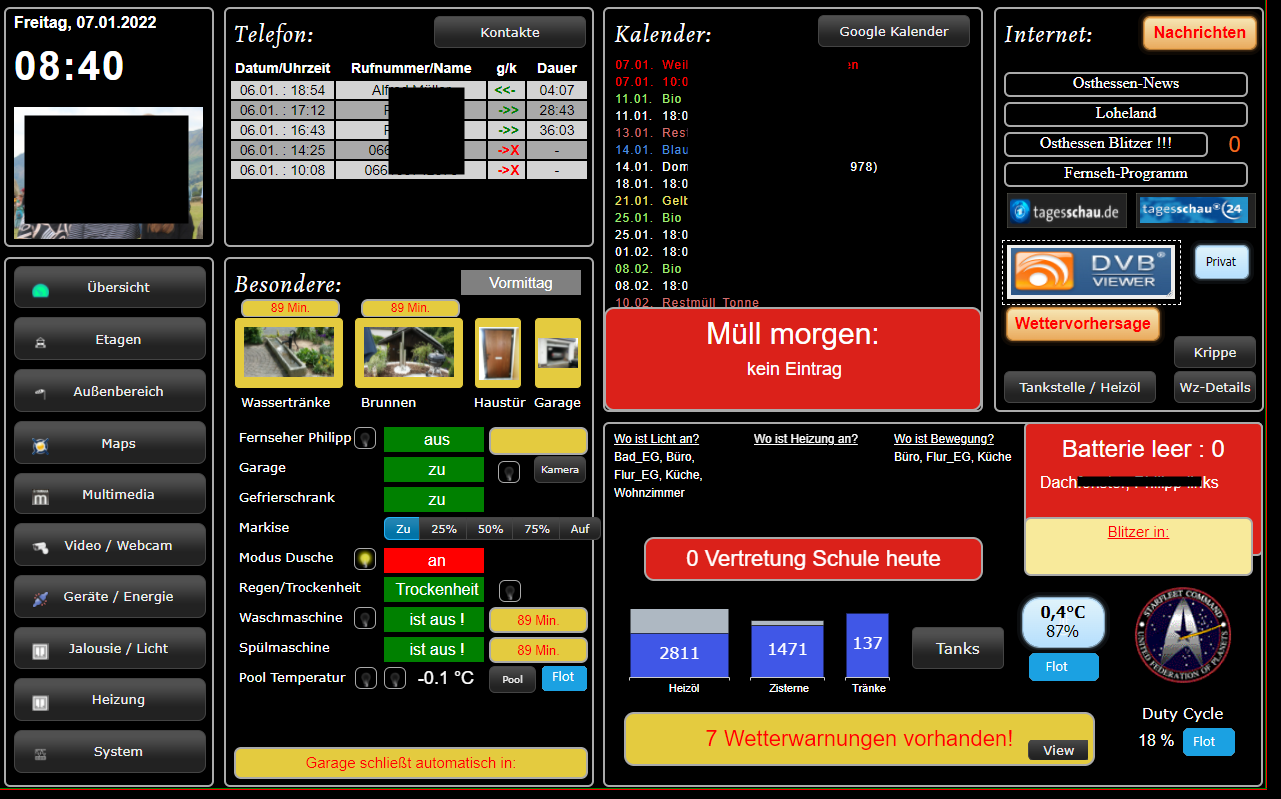The height and width of the screenshot is (799, 1281).
Task: Set Markise to 75%
Action: coord(537,529)
